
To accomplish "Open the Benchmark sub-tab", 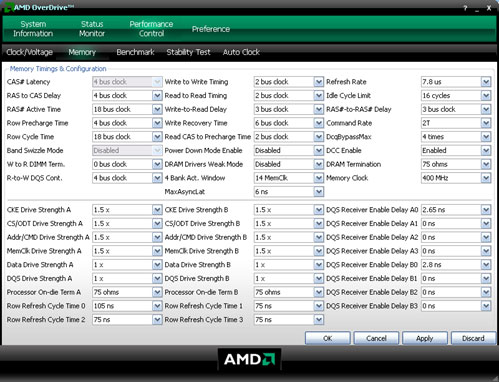I will 135,52.
